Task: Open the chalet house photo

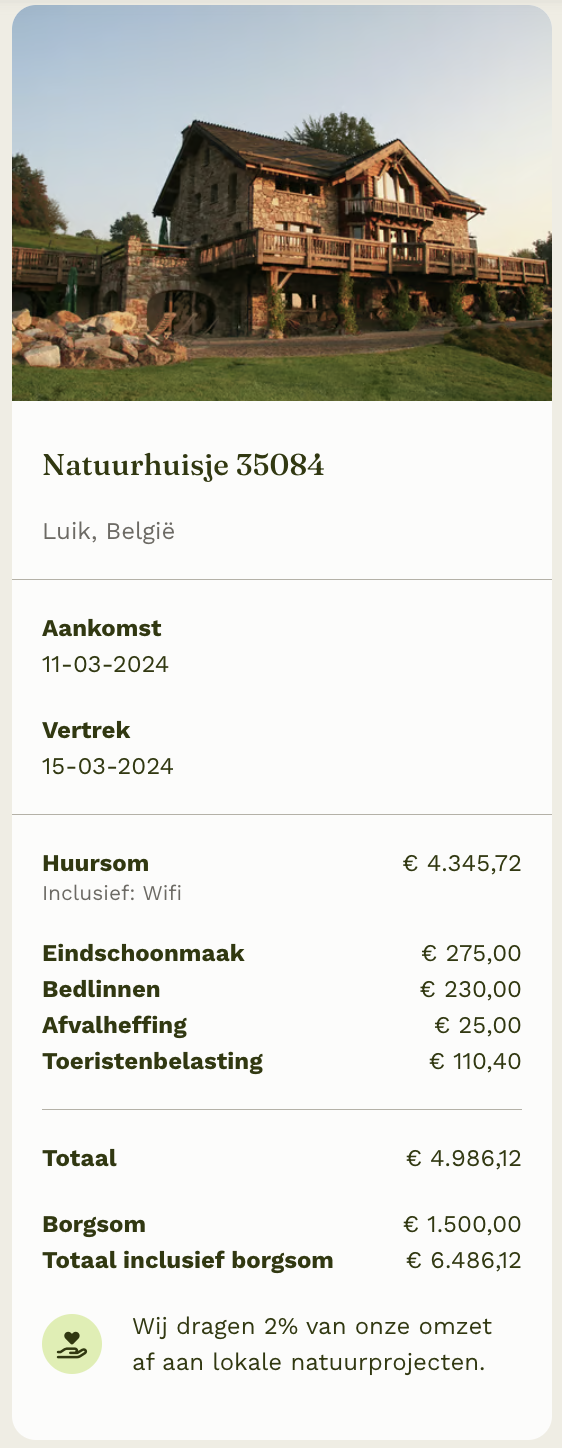Action: coord(282,203)
